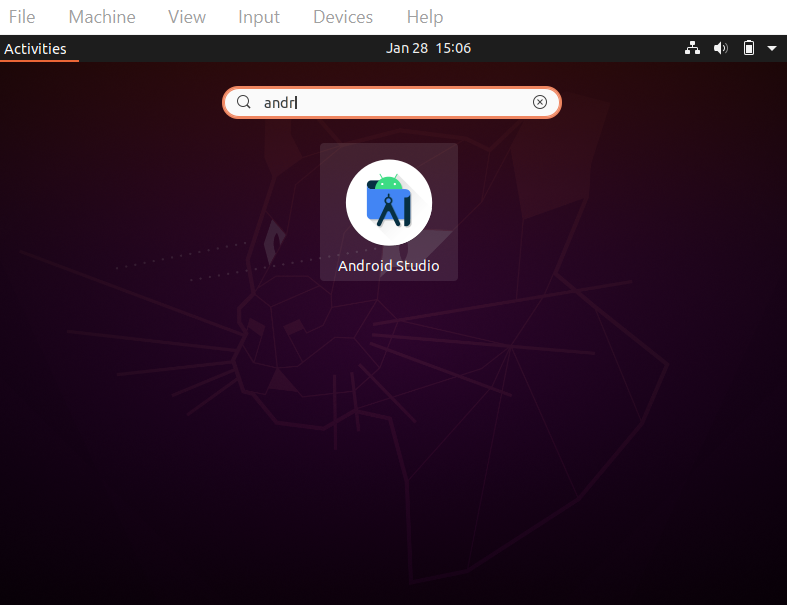Focus the search field containing "andr"
Image resolution: width=787 pixels, height=605 pixels.
tap(391, 102)
